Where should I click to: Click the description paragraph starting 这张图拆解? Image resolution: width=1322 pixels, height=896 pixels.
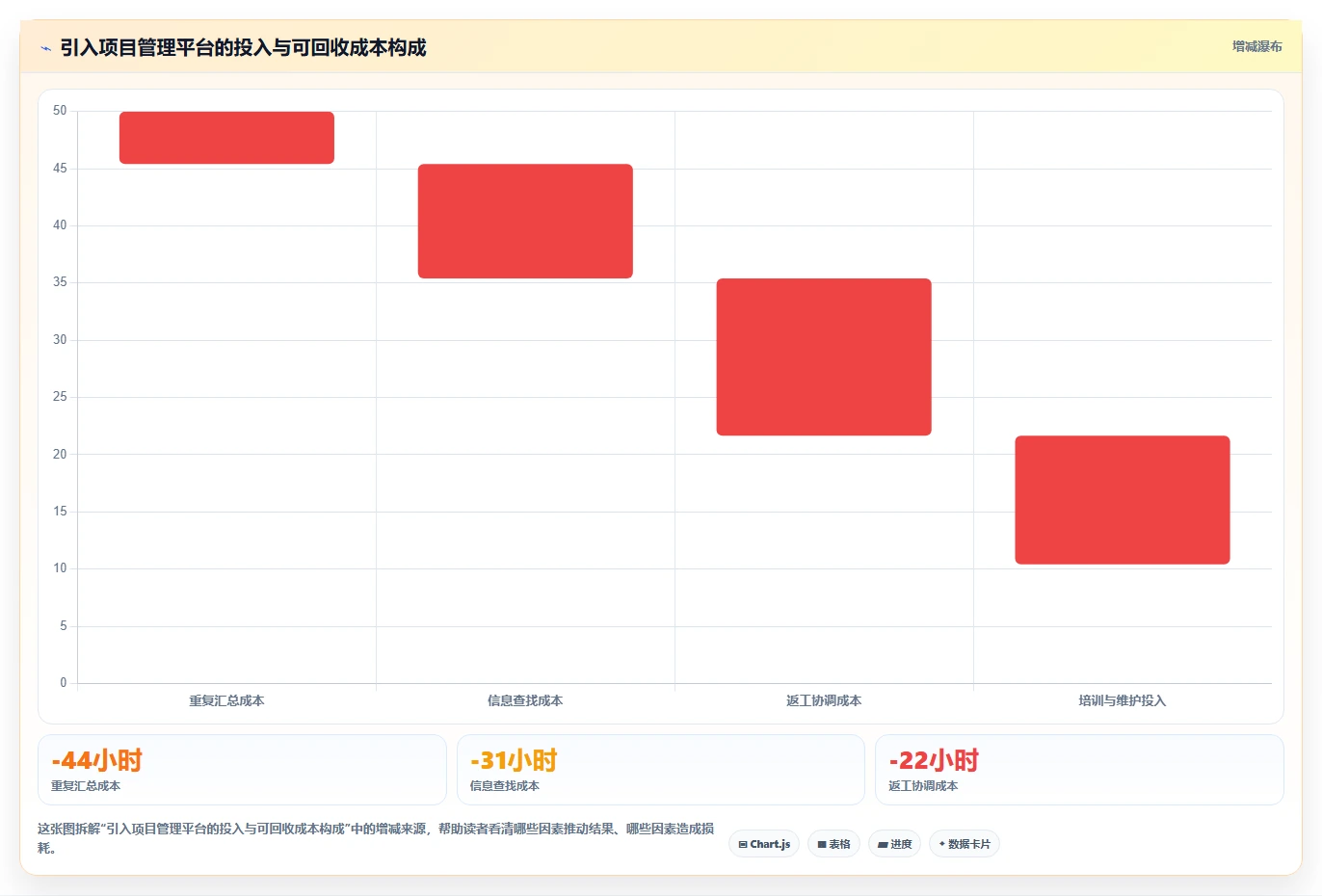pyautogui.click(x=376, y=838)
